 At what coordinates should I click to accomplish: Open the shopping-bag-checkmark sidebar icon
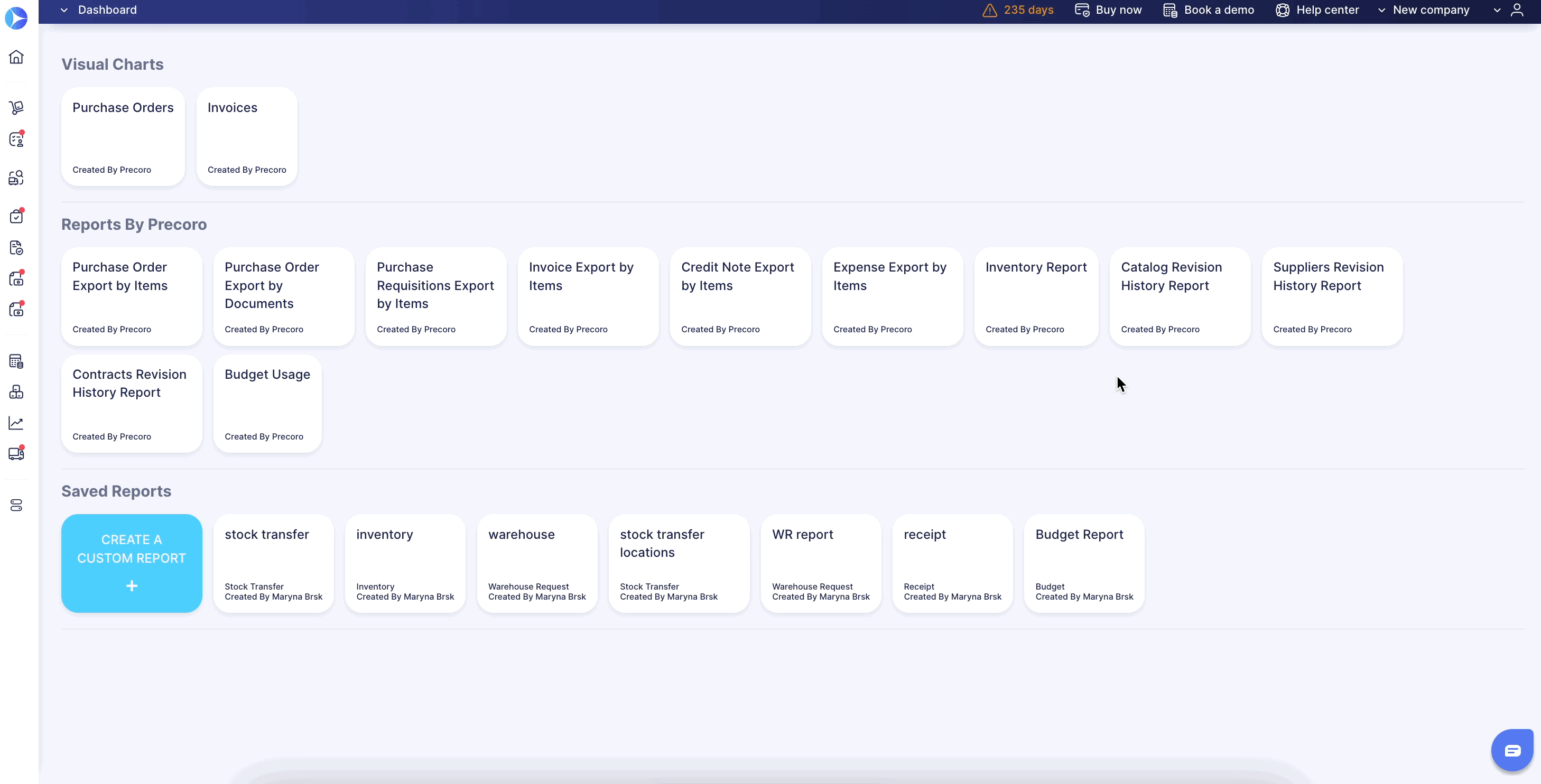click(x=16, y=216)
